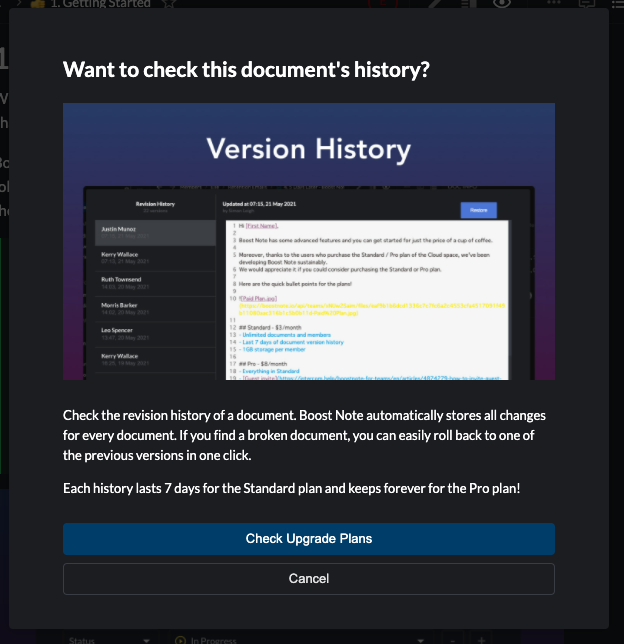
Task: Click the Check Upgrade Plans button
Action: tap(309, 538)
